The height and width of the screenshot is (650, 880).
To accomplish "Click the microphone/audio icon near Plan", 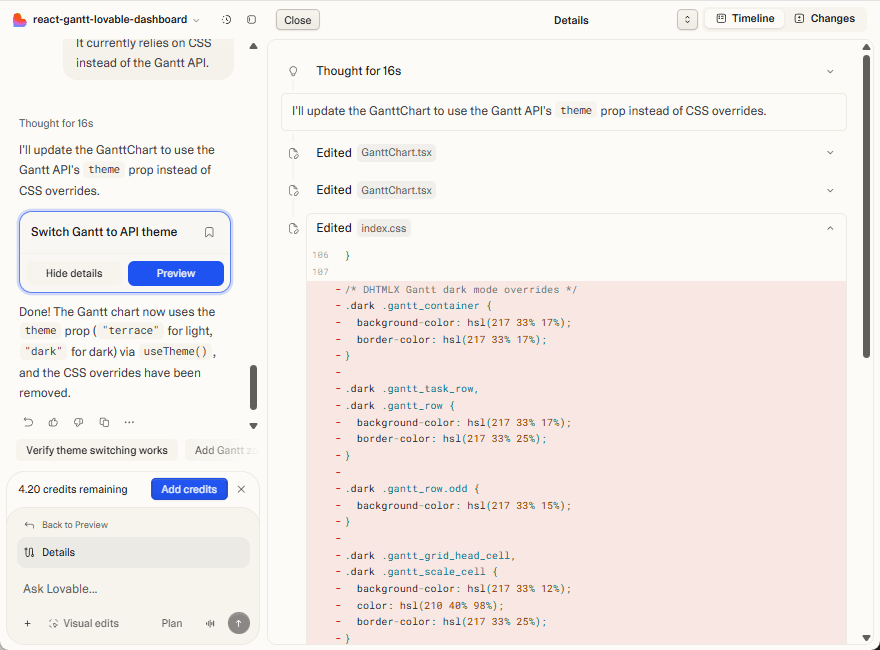I will [x=211, y=623].
